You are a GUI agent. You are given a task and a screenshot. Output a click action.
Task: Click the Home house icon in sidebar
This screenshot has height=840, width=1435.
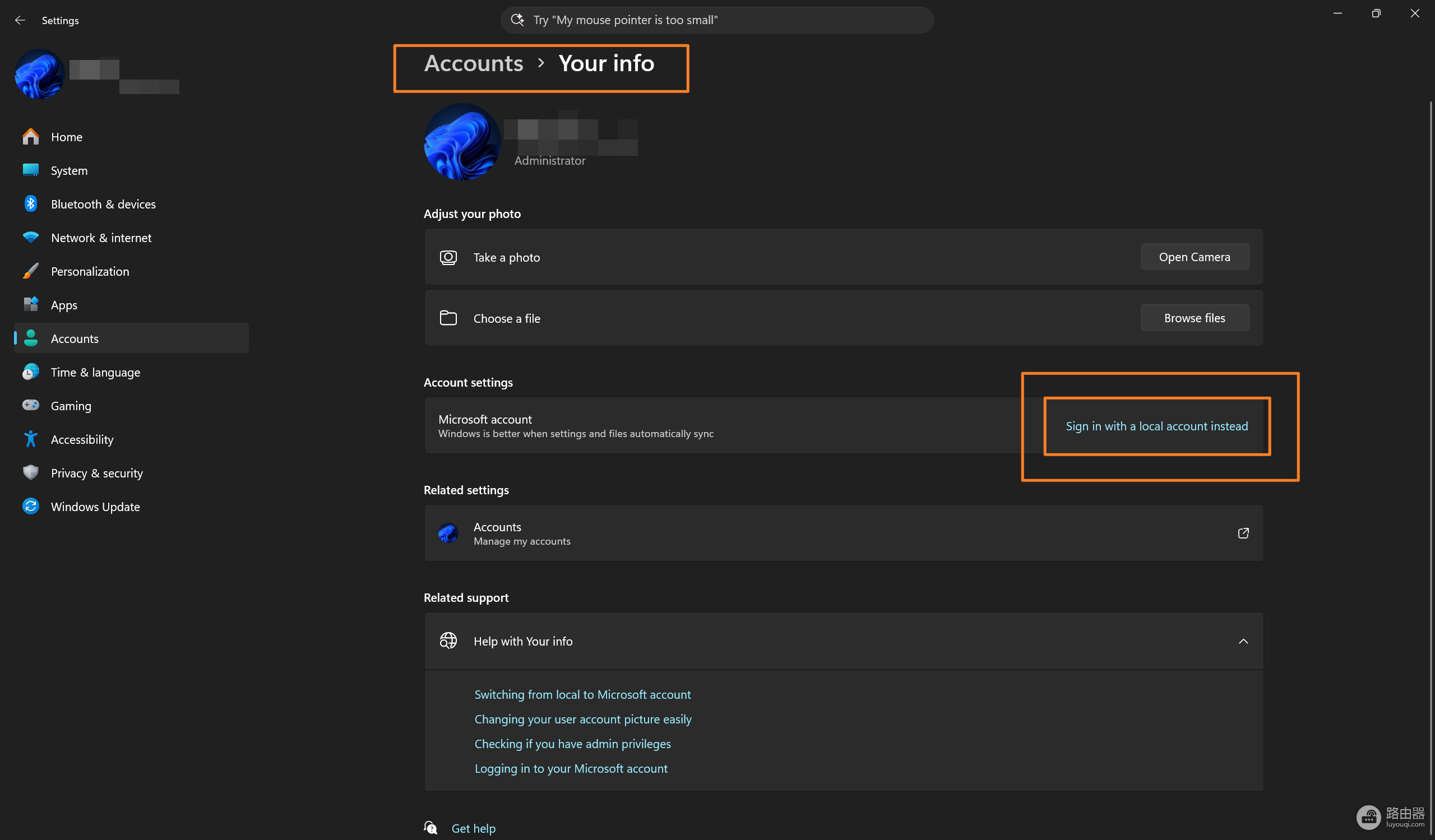[x=31, y=137]
